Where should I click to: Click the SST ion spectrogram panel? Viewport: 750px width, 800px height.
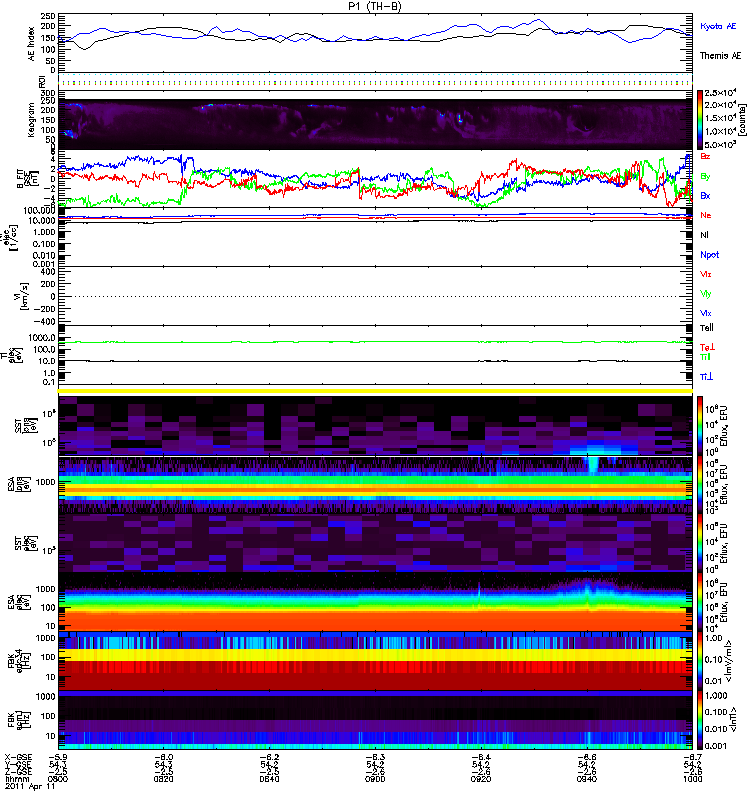tap(376, 426)
